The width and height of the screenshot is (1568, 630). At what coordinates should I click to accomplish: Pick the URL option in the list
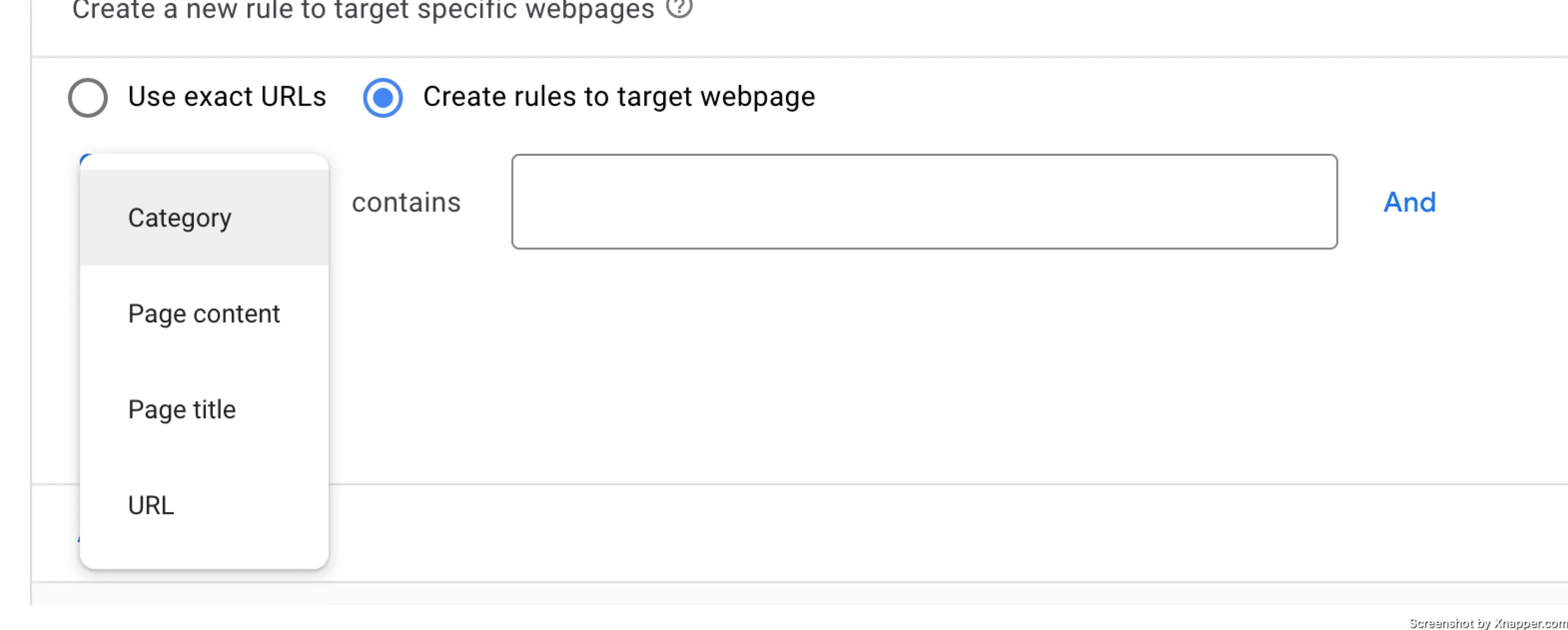(x=204, y=505)
